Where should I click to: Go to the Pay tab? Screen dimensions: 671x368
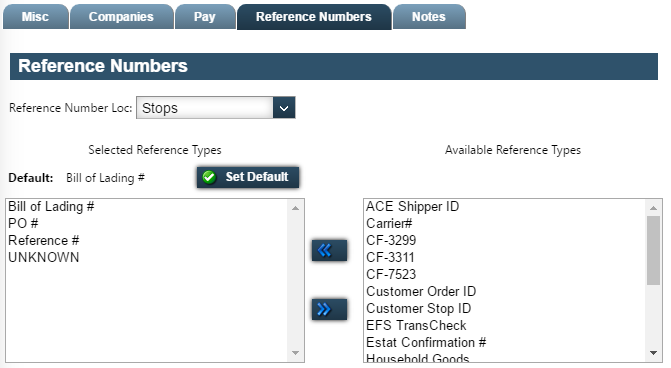(x=205, y=17)
